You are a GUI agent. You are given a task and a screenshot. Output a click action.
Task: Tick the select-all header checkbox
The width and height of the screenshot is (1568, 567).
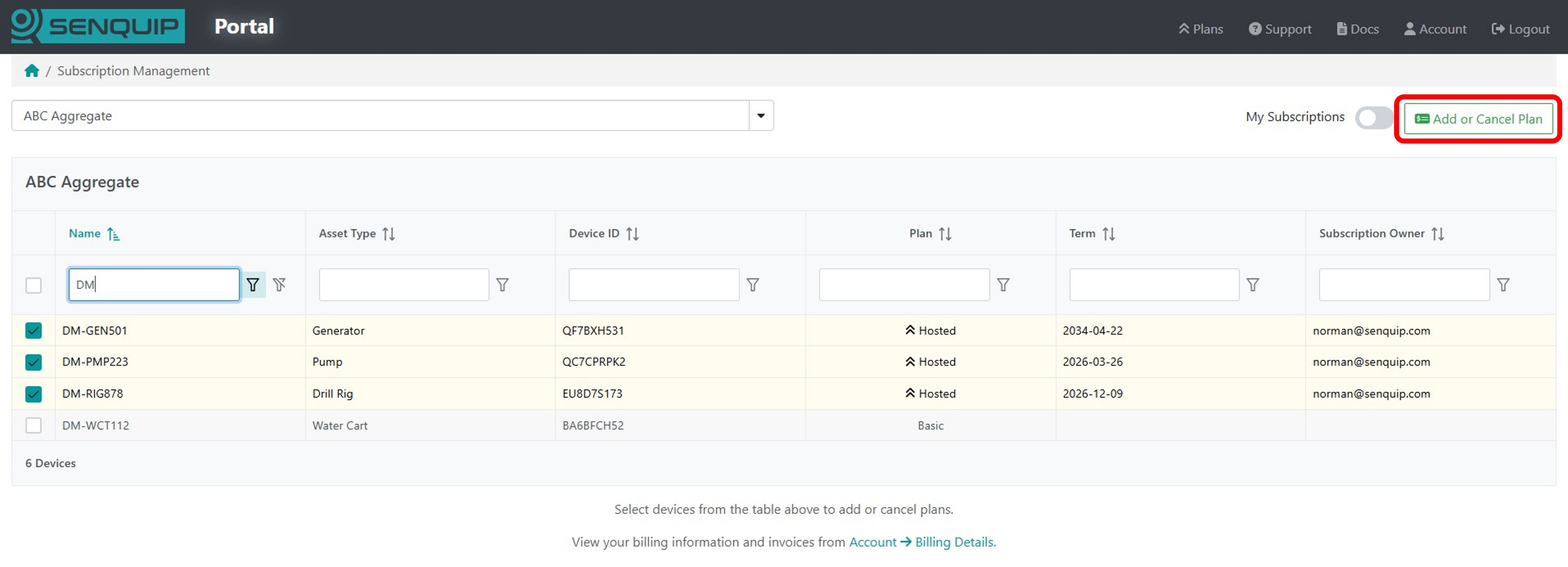coord(33,285)
